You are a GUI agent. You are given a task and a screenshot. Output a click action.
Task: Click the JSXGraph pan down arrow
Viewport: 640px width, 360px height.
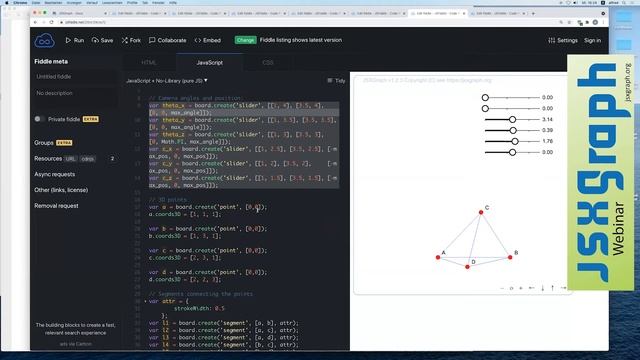point(542,288)
